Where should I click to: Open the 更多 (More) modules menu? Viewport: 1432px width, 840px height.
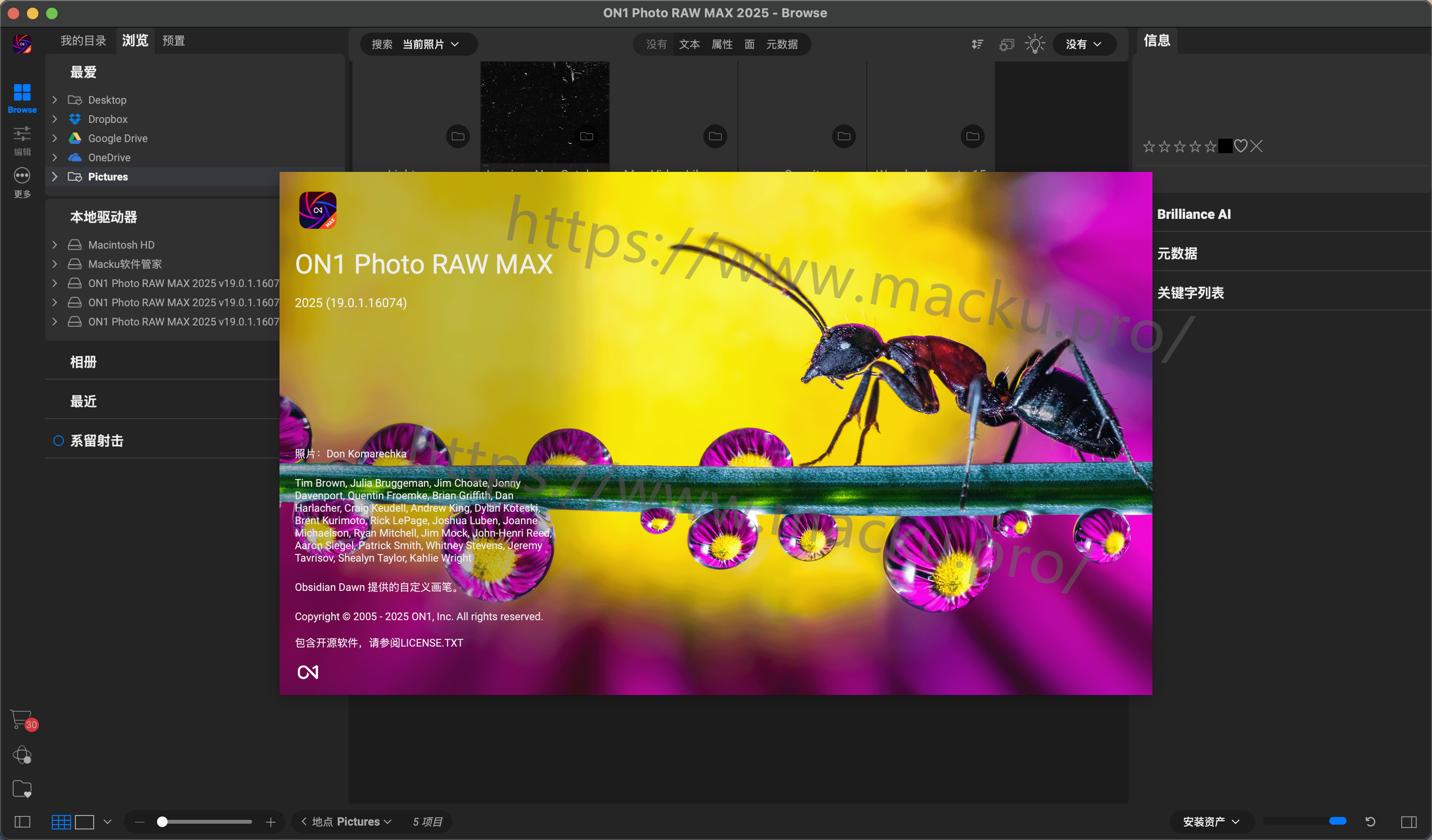[x=22, y=183]
